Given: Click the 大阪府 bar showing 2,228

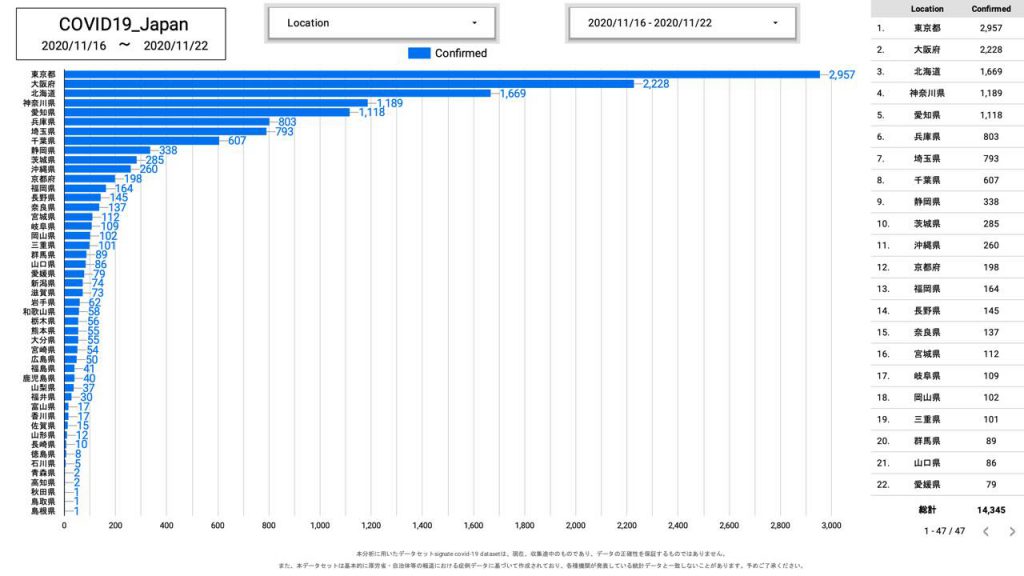Looking at the screenshot, I should (348, 84).
